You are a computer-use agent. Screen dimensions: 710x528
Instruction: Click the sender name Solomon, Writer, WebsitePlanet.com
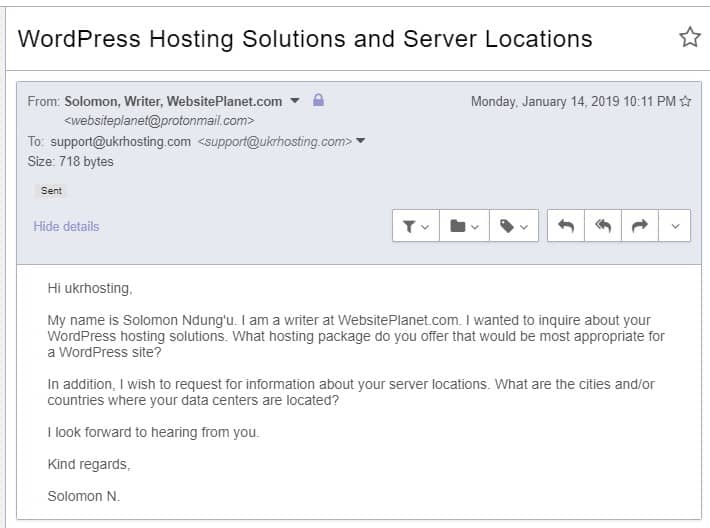click(173, 101)
